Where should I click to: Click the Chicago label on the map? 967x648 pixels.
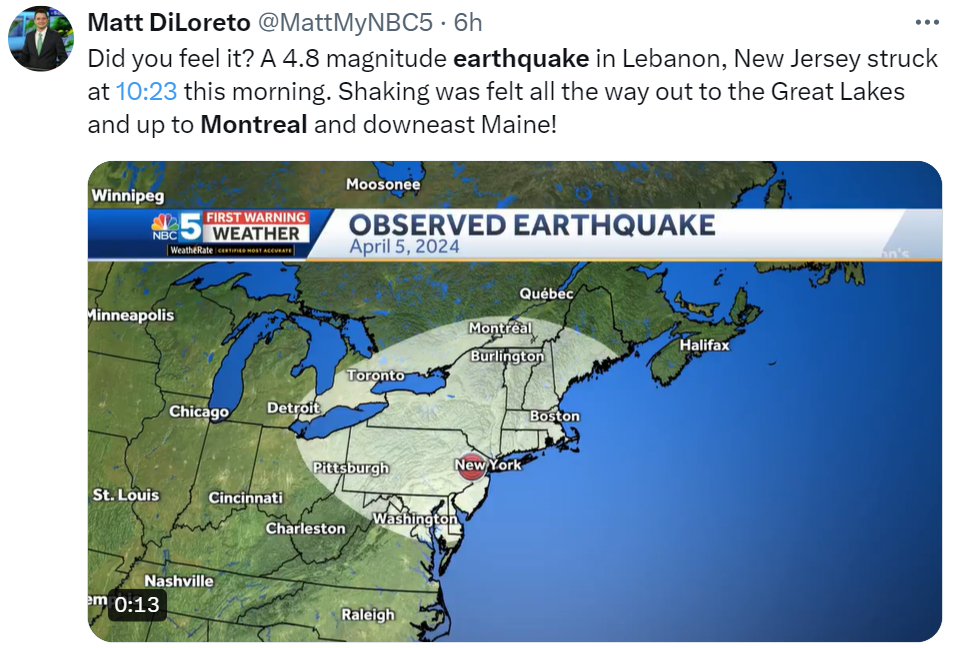click(199, 412)
